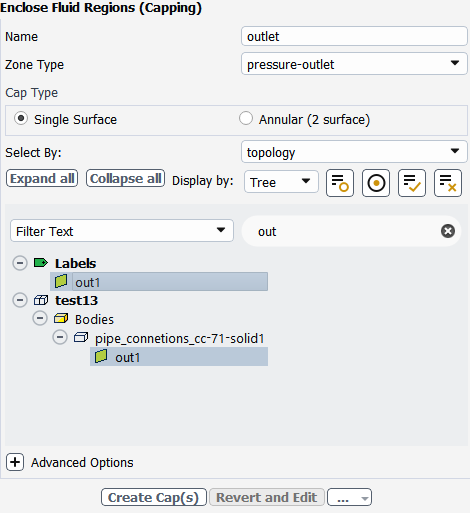Click the filter search field containing 'out'
The height and width of the screenshot is (513, 470).
(351, 231)
